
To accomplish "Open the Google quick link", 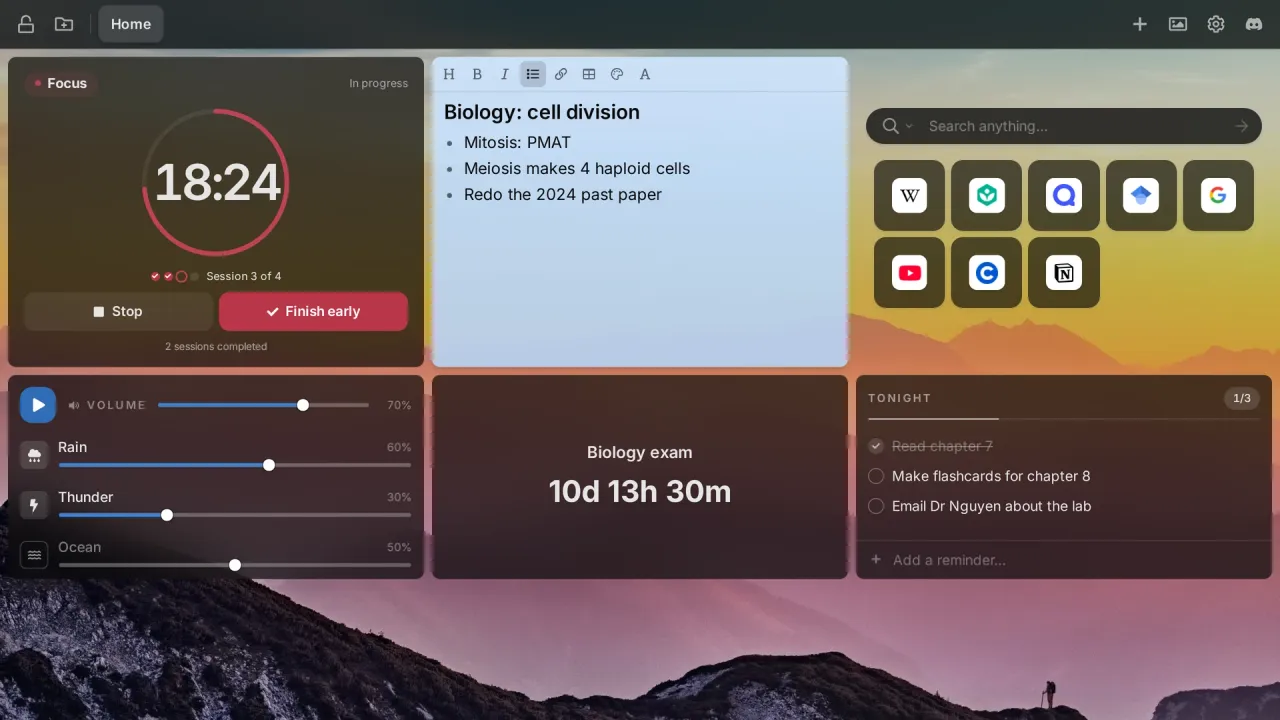I will (1218, 196).
